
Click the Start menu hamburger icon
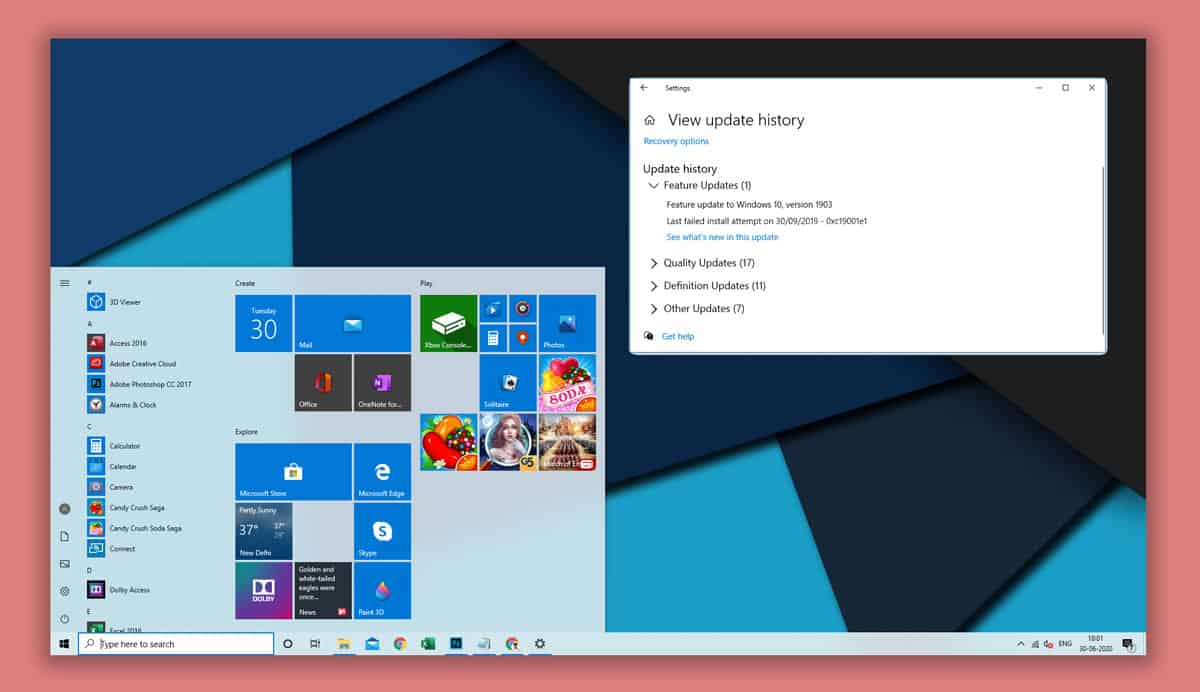tap(65, 283)
